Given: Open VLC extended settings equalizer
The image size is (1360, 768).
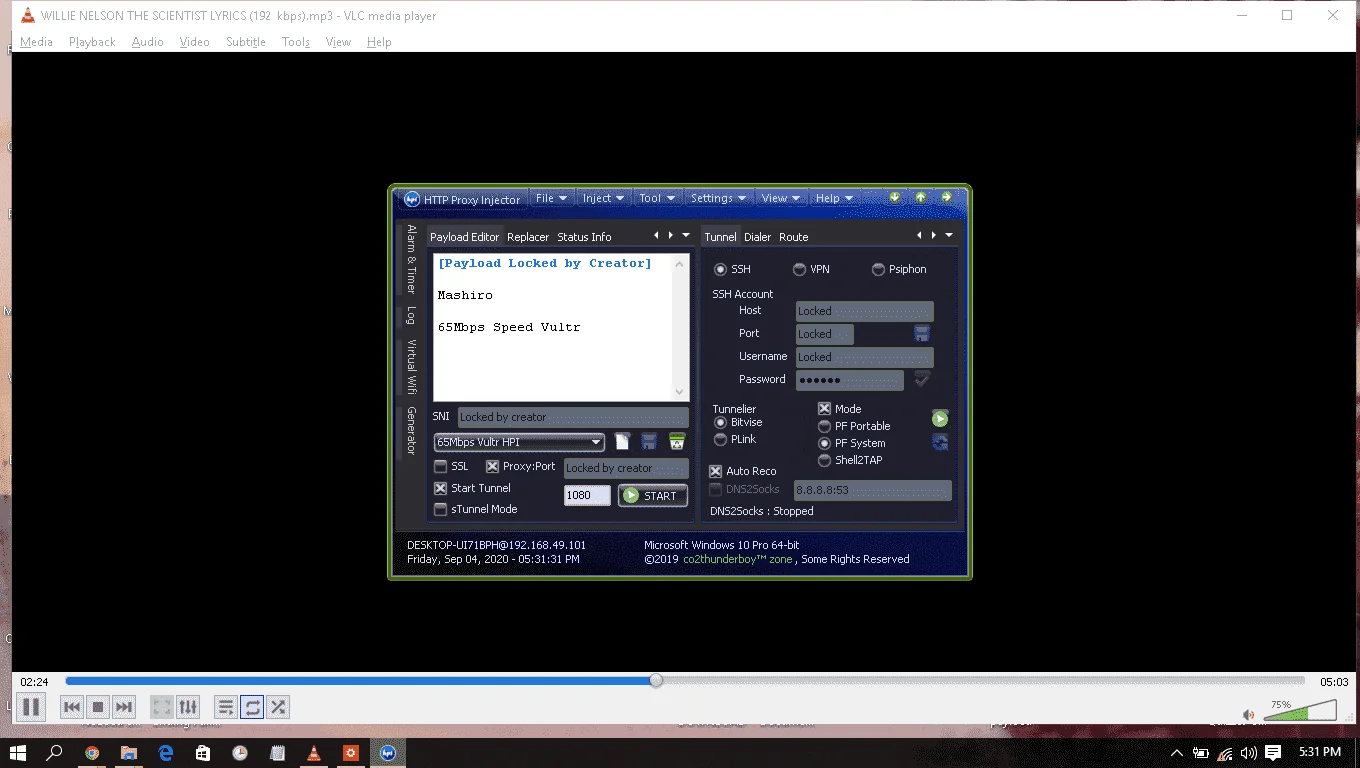Looking at the screenshot, I should pyautogui.click(x=188, y=707).
